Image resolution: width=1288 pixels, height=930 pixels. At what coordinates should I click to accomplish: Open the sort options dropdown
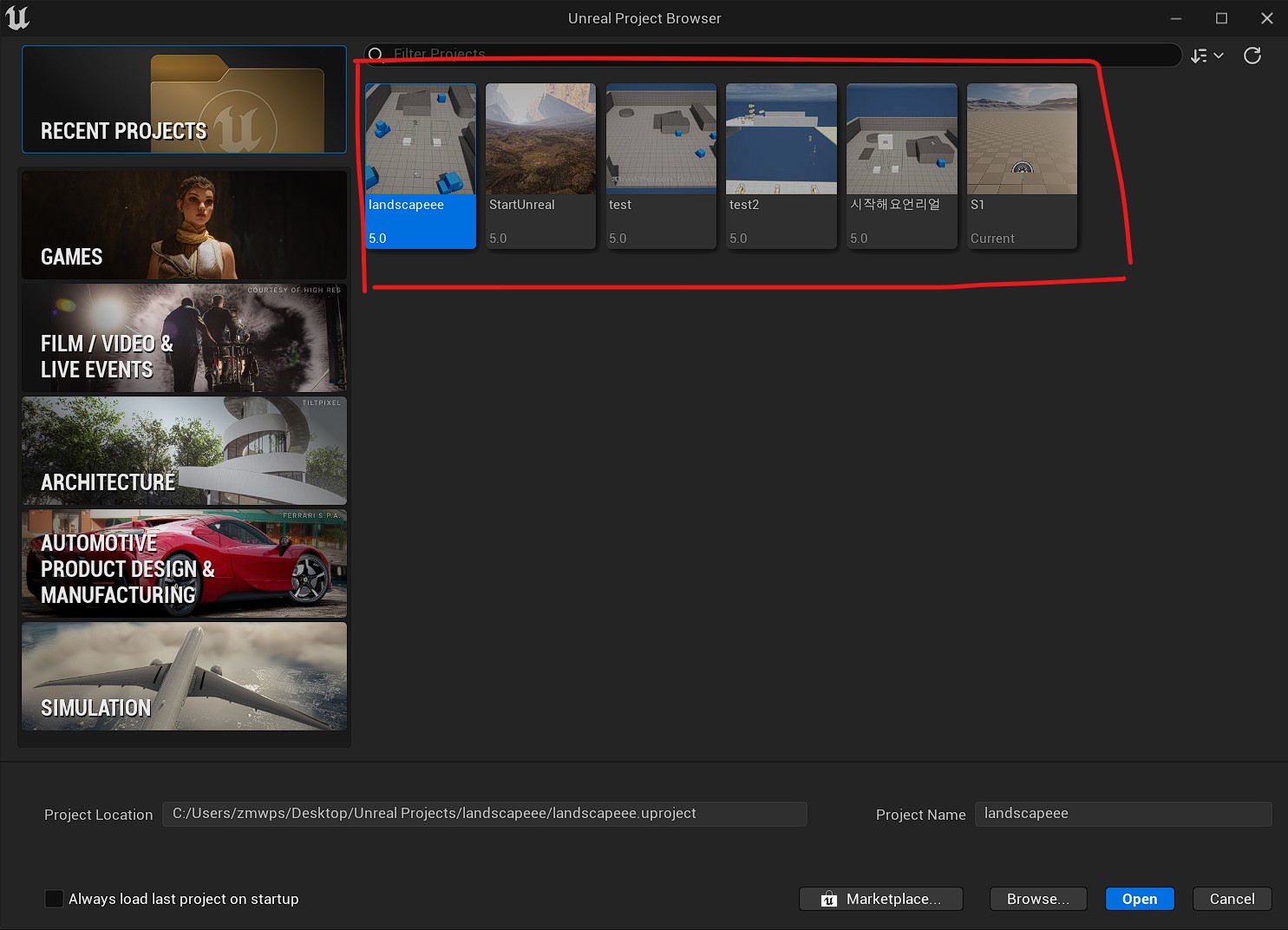point(1206,56)
